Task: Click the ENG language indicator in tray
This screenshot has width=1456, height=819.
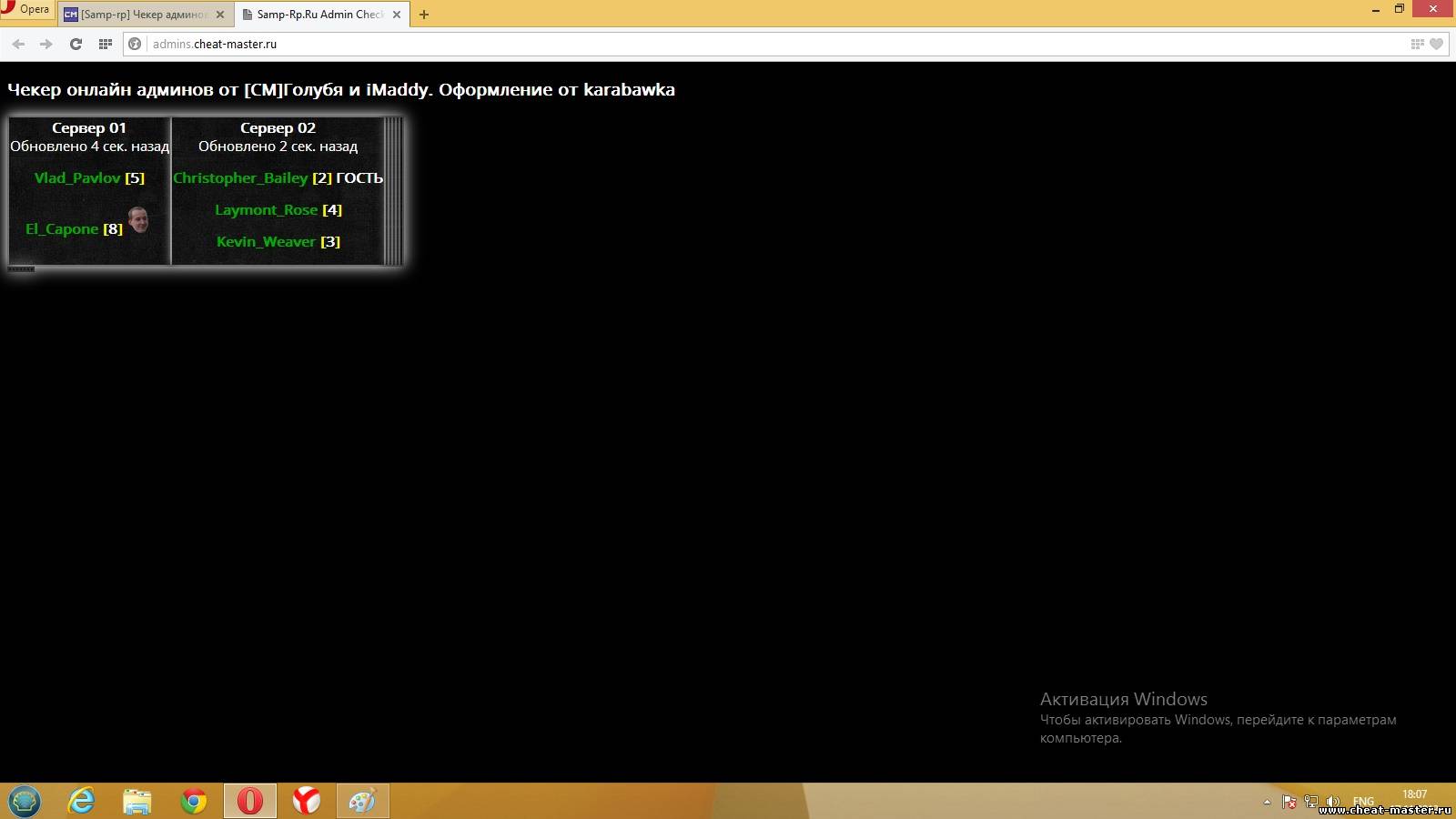Action: (1363, 802)
